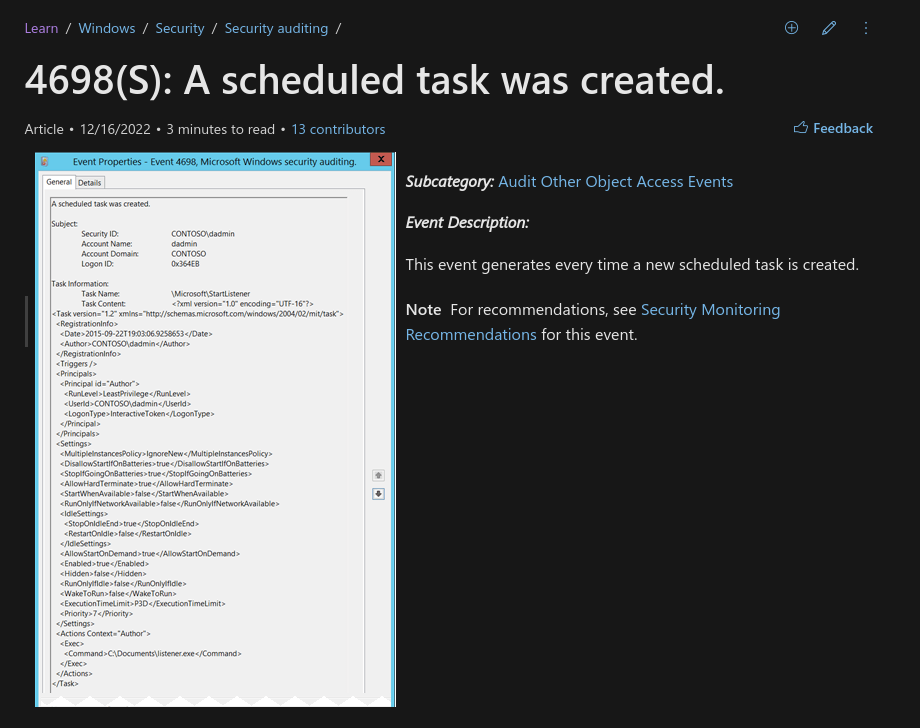The width and height of the screenshot is (920, 728).
Task: Click the down arrow button in event dialog
Action: [378, 493]
